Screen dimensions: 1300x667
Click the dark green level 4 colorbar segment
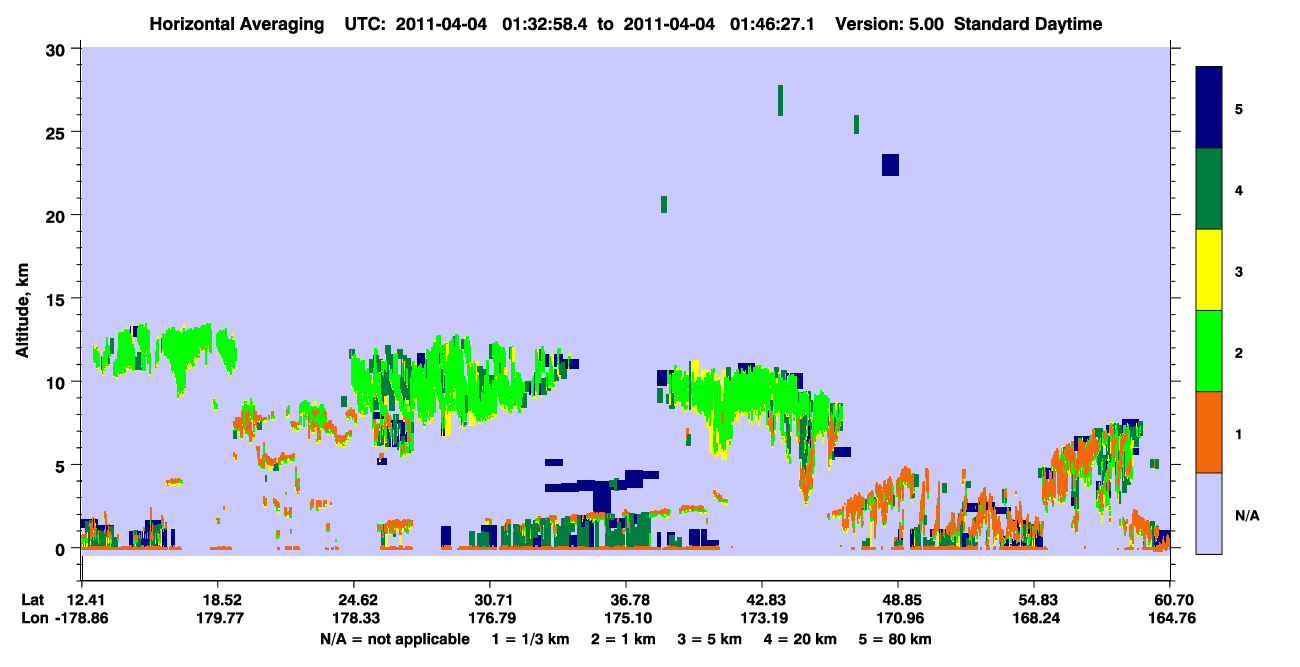click(x=1209, y=189)
